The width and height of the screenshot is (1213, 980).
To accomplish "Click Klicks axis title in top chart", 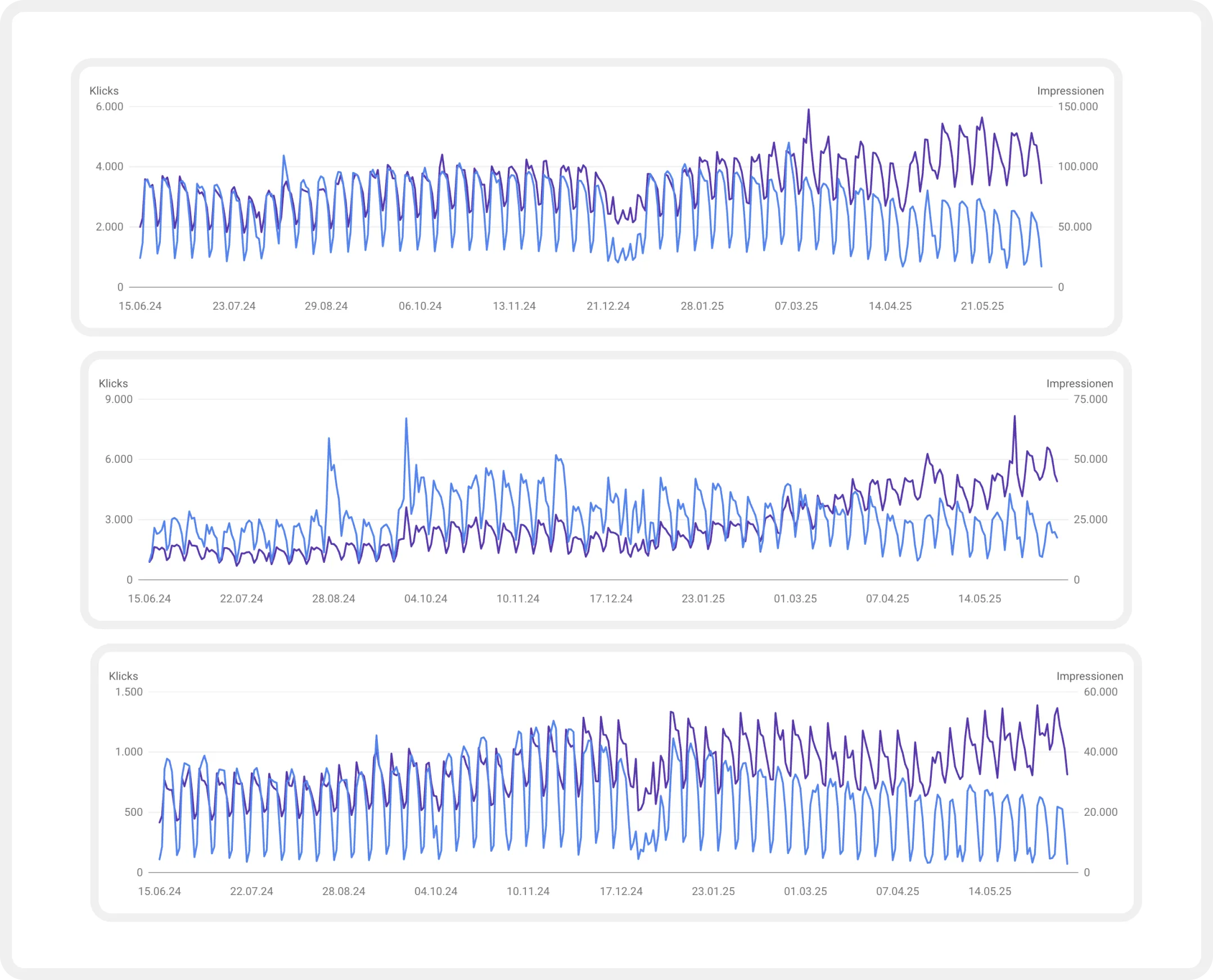I will pyautogui.click(x=104, y=91).
